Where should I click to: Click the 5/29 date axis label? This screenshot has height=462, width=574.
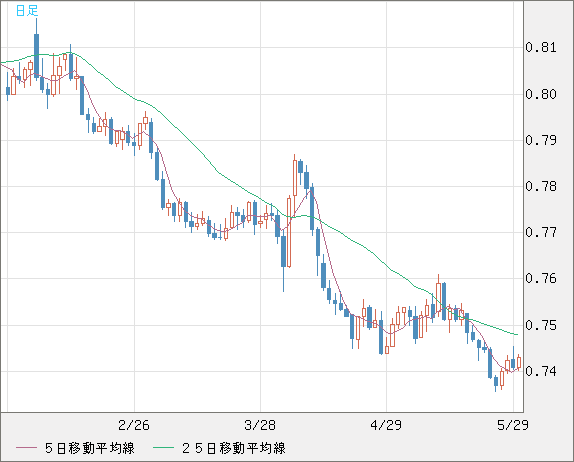click(512, 425)
